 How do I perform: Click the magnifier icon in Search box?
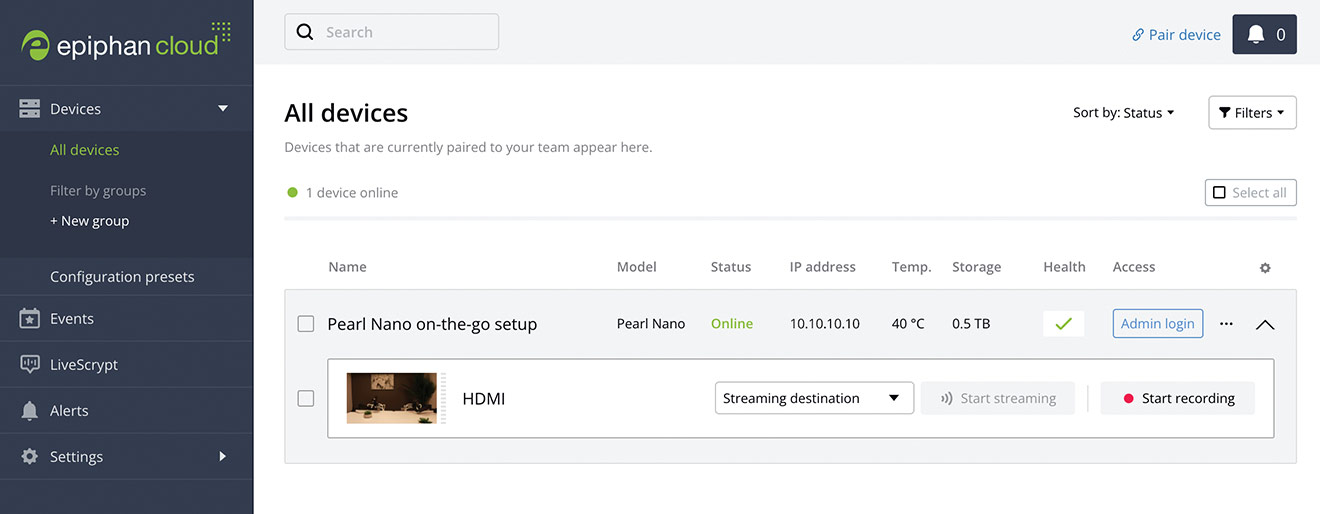(305, 32)
